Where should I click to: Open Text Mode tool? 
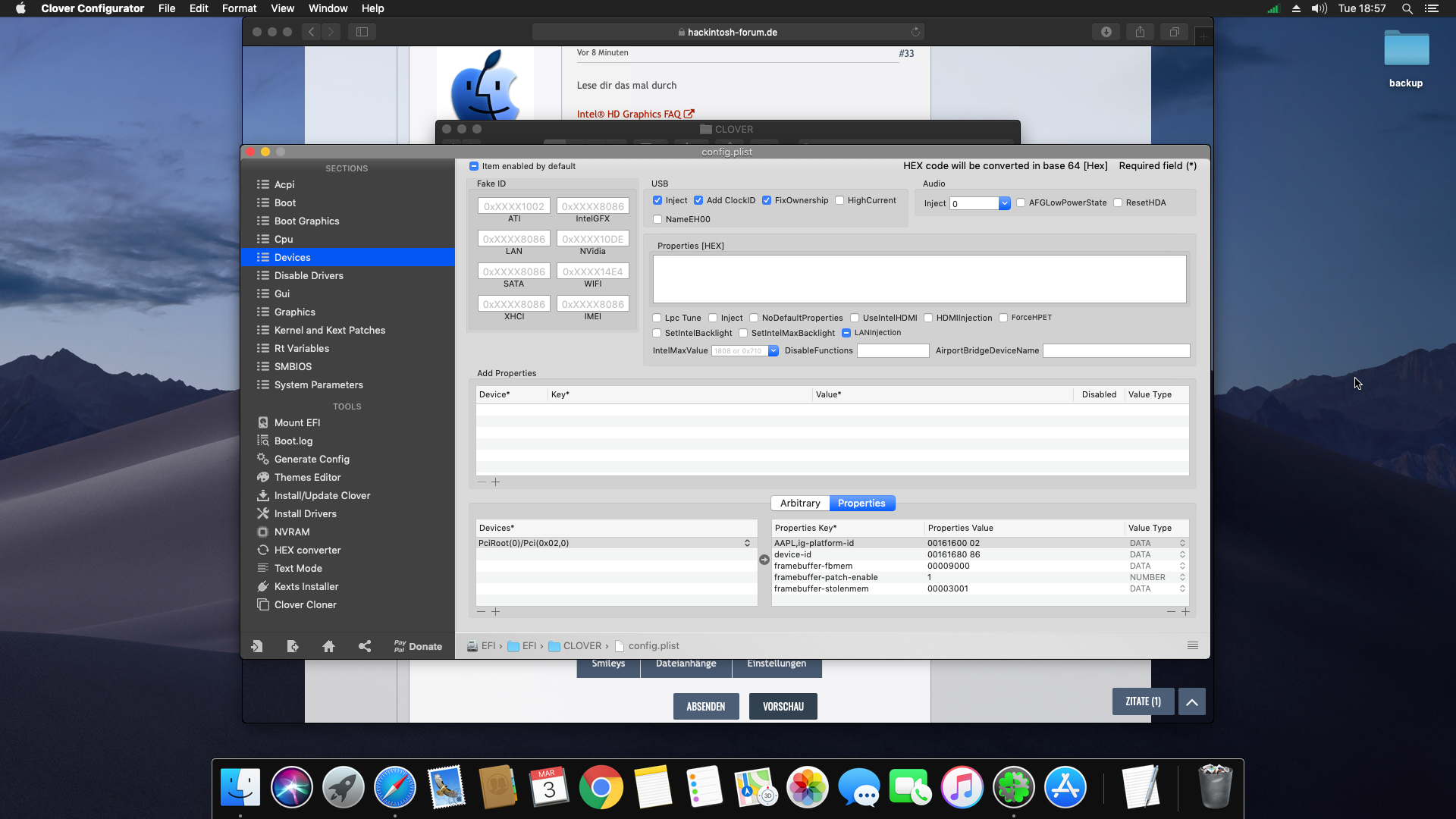(x=298, y=568)
